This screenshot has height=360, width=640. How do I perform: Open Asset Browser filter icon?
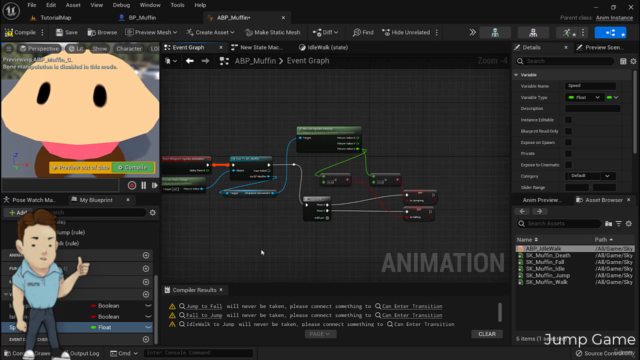(x=619, y=224)
